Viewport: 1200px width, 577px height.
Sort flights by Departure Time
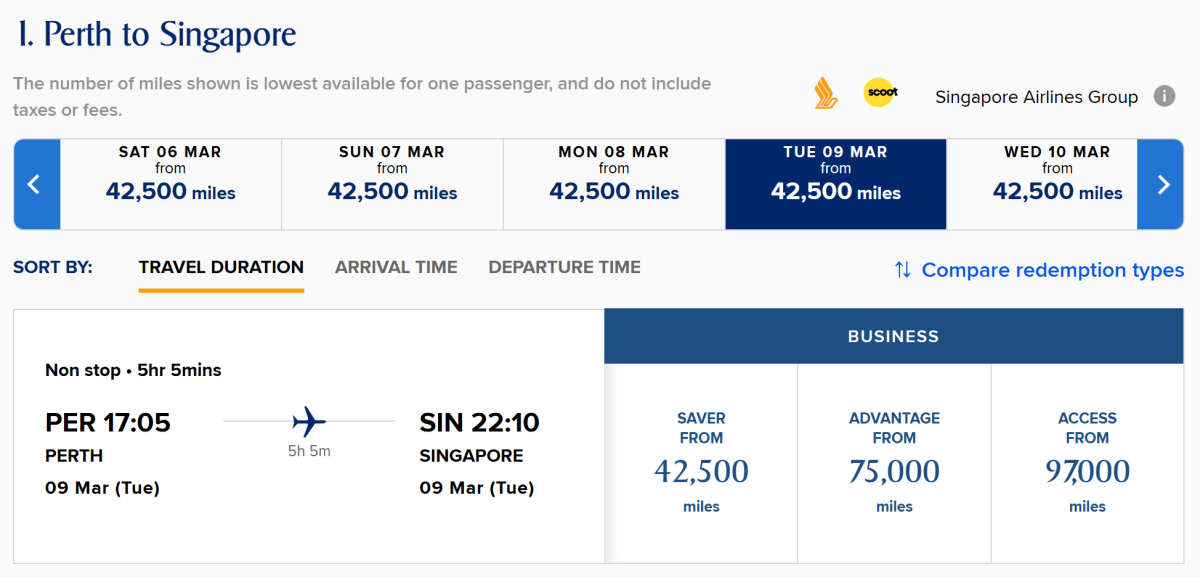[x=564, y=267]
